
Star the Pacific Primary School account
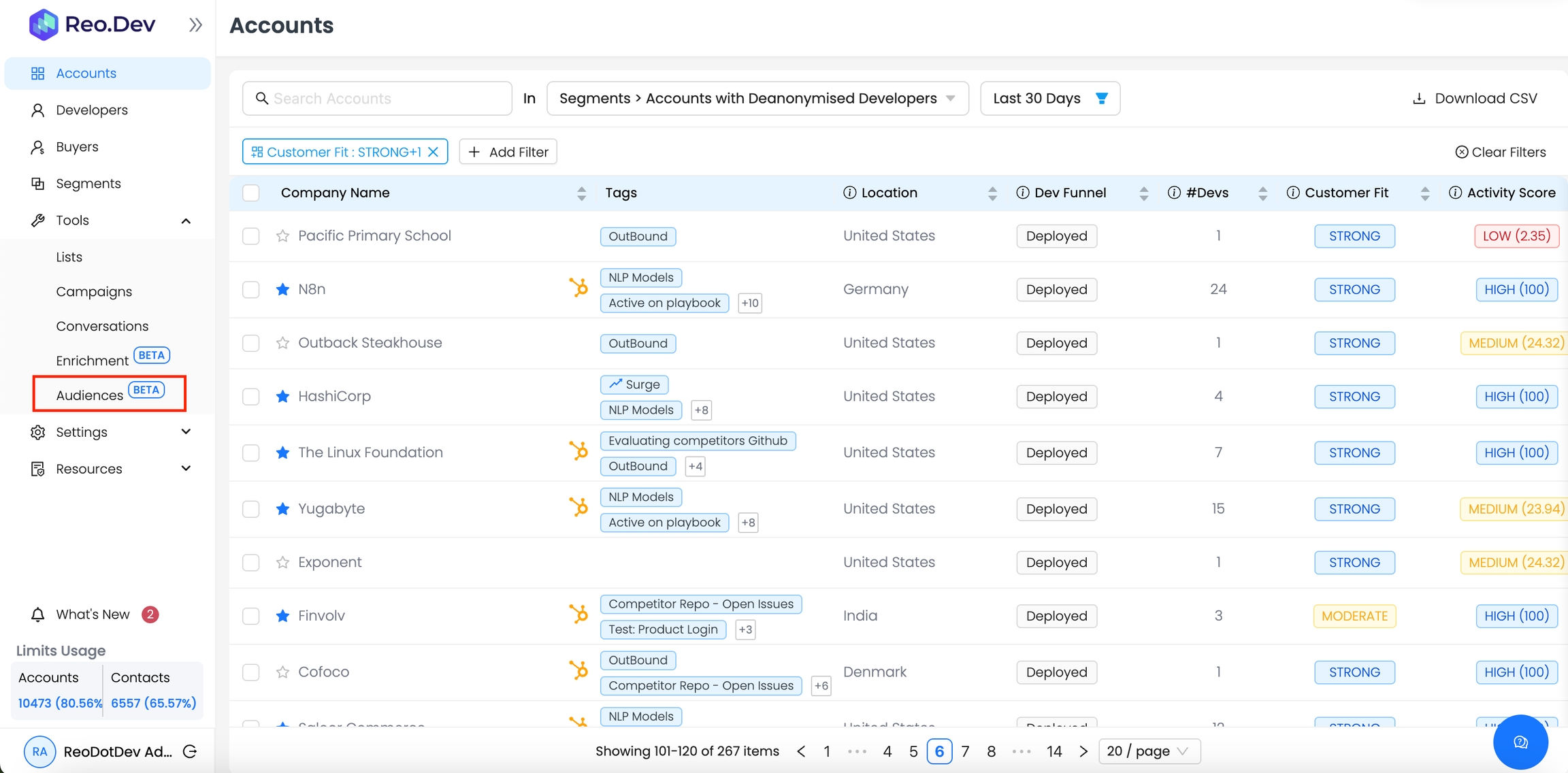point(282,236)
